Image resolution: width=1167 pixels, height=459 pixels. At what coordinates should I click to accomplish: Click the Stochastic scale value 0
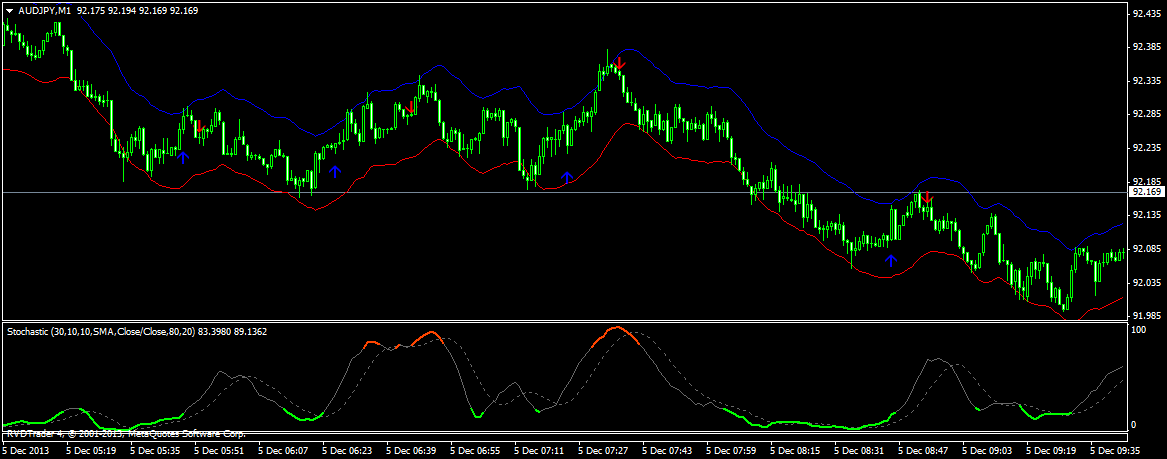[1134, 425]
